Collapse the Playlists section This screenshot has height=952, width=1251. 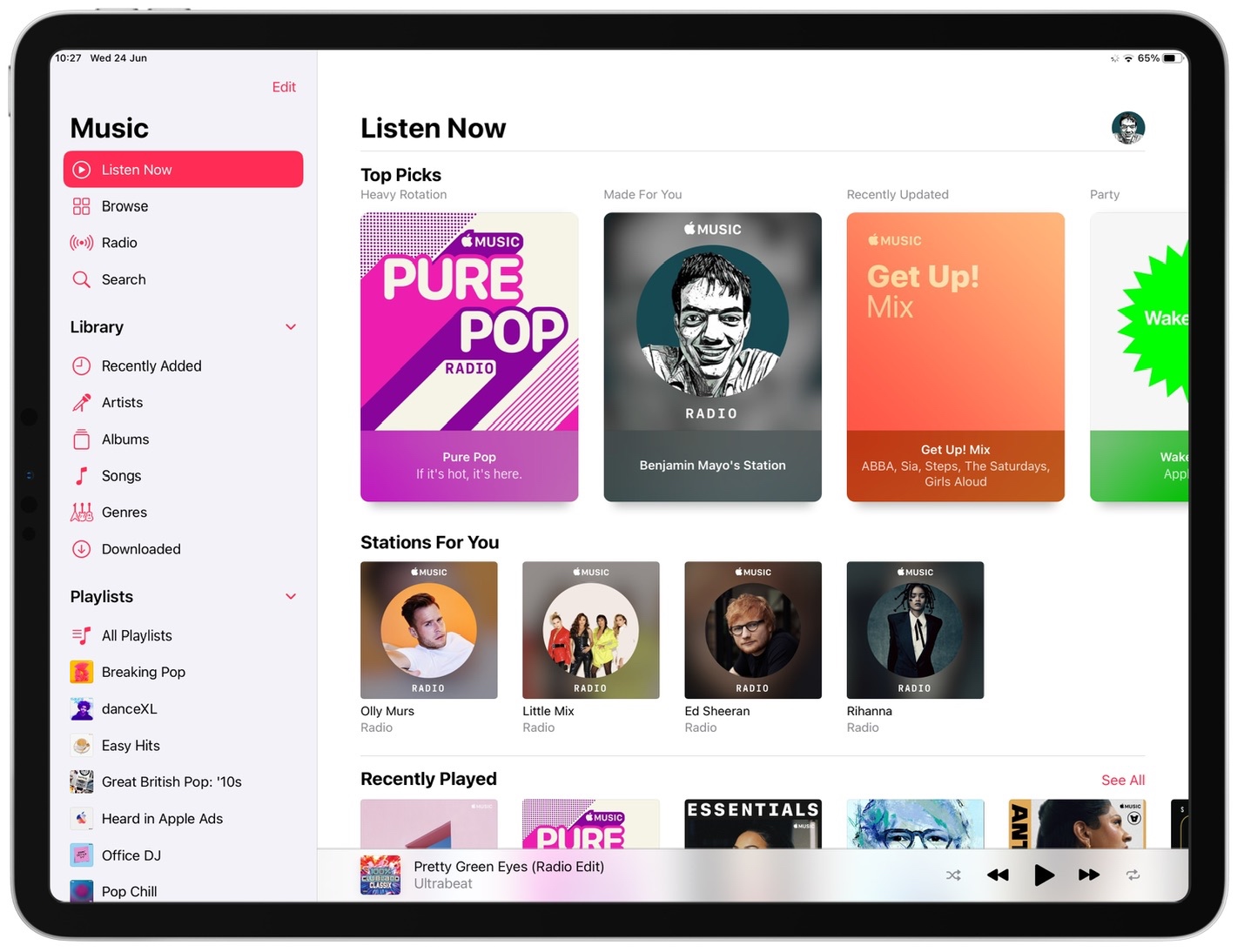point(291,596)
